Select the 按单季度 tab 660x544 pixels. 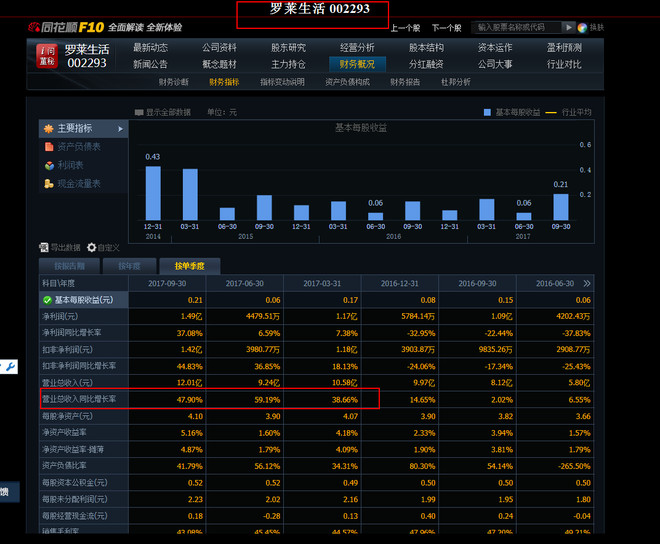point(189,266)
